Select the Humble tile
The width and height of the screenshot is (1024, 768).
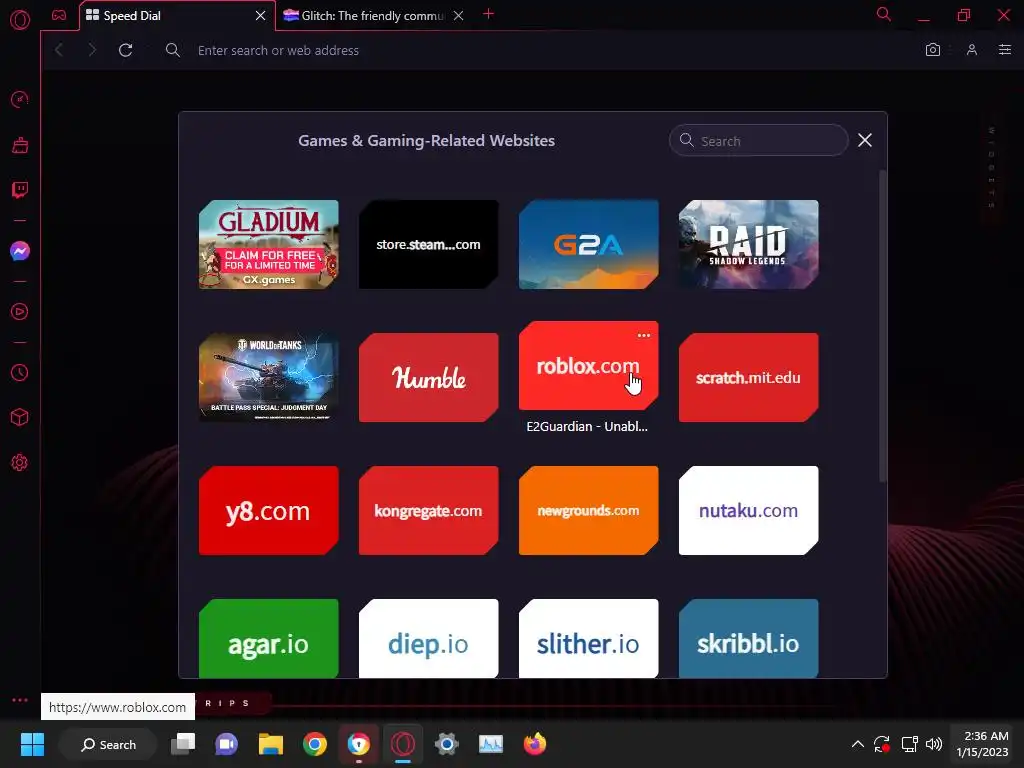pyautogui.click(x=428, y=377)
